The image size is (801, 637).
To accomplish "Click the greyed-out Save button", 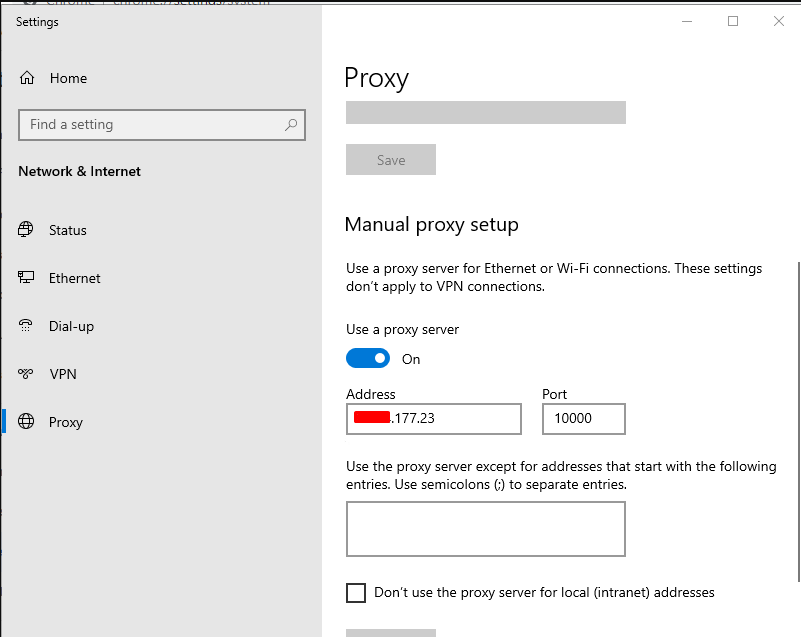I will (391, 159).
